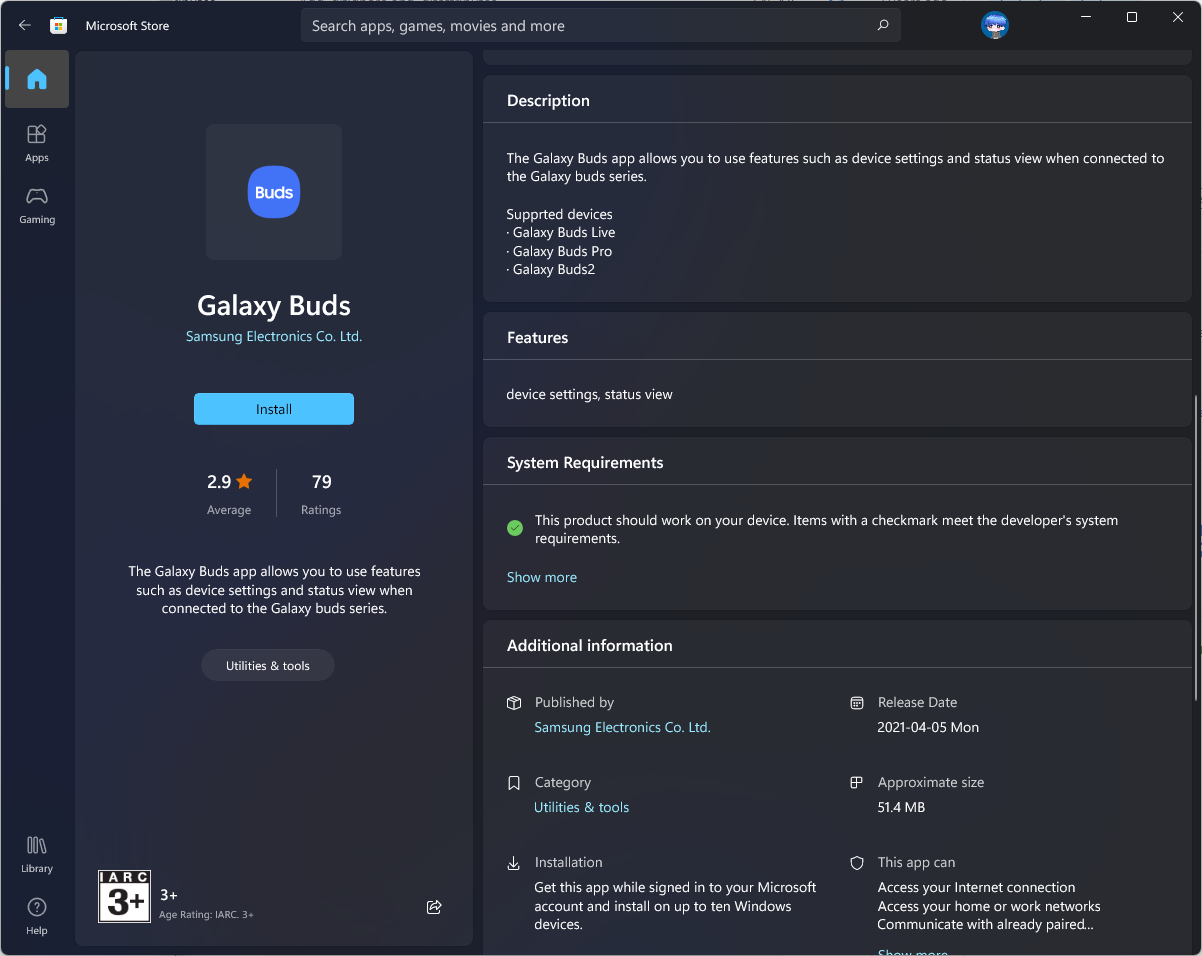The width and height of the screenshot is (1202, 956).
Task: Click the Category bookmark icon
Action: click(514, 783)
